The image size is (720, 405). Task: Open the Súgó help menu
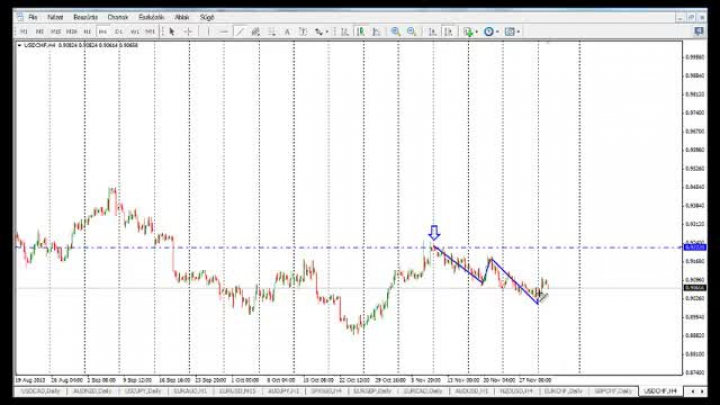[207, 17]
